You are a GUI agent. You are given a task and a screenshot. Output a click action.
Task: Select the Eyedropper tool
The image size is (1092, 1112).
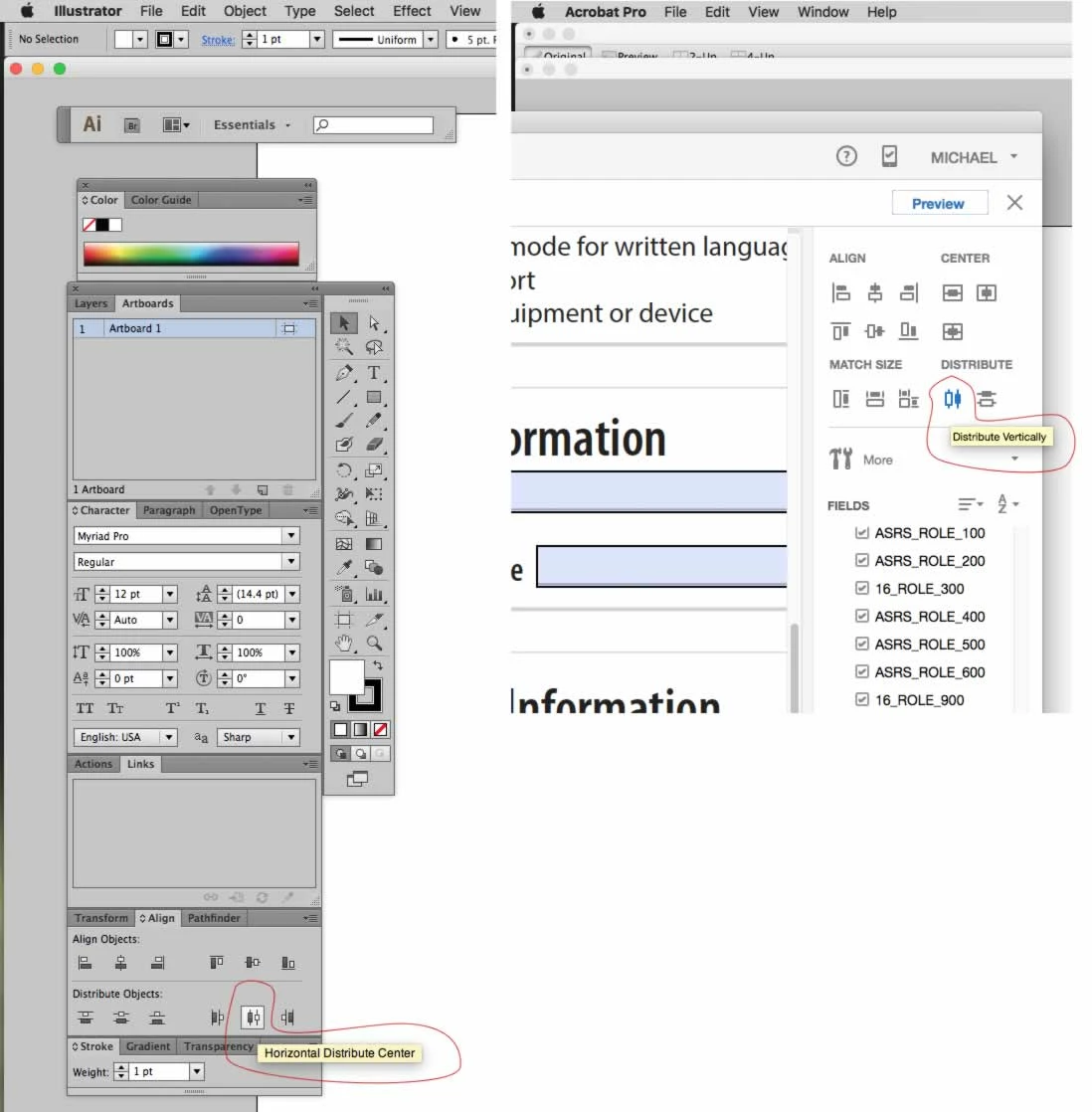click(344, 567)
